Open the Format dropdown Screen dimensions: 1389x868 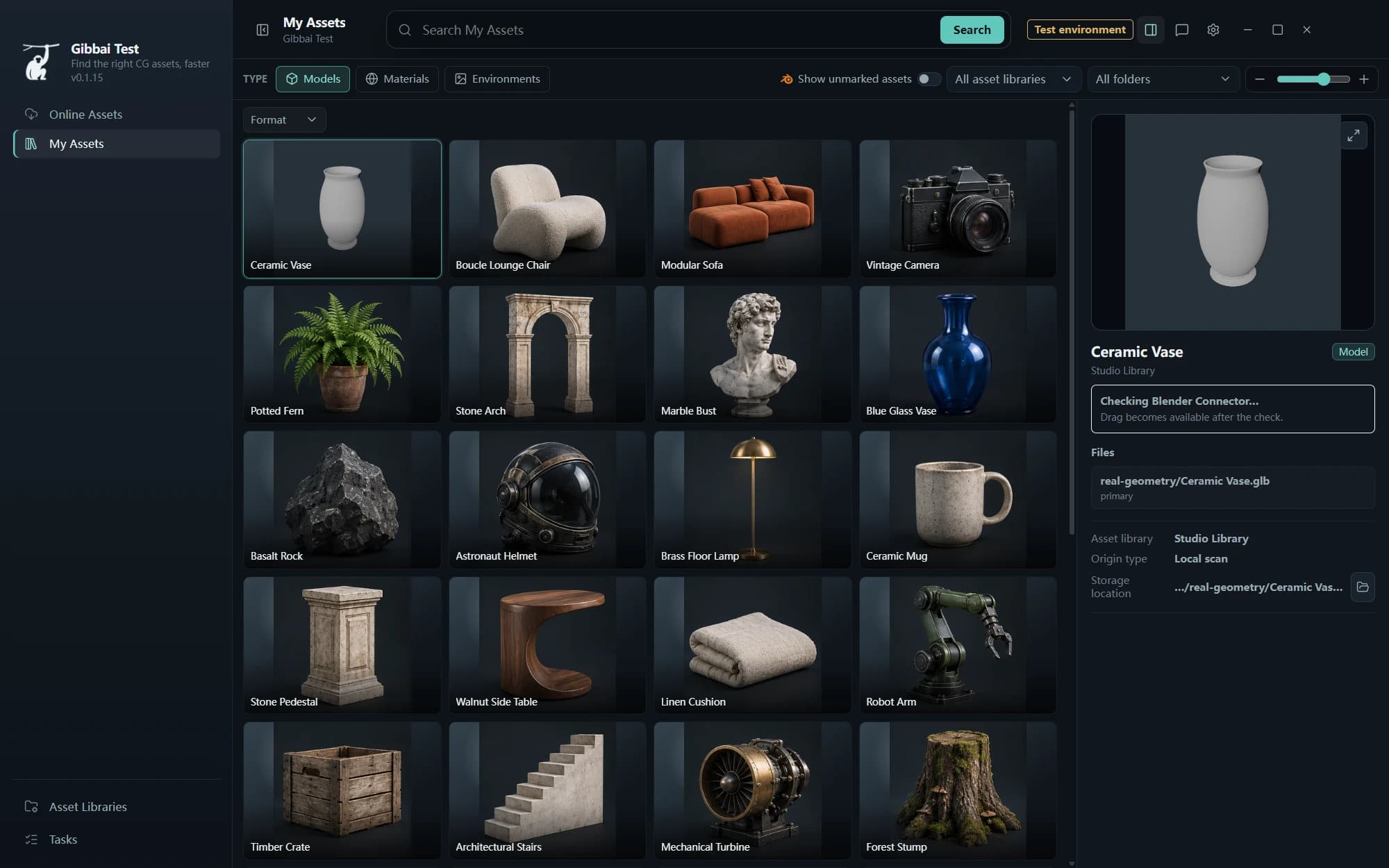pos(284,119)
